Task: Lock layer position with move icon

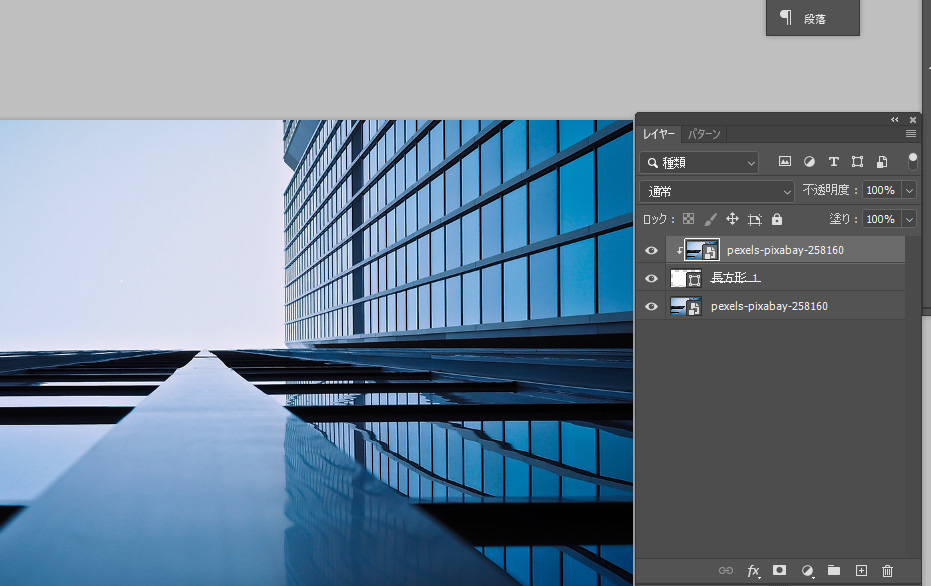Action: pos(732,219)
